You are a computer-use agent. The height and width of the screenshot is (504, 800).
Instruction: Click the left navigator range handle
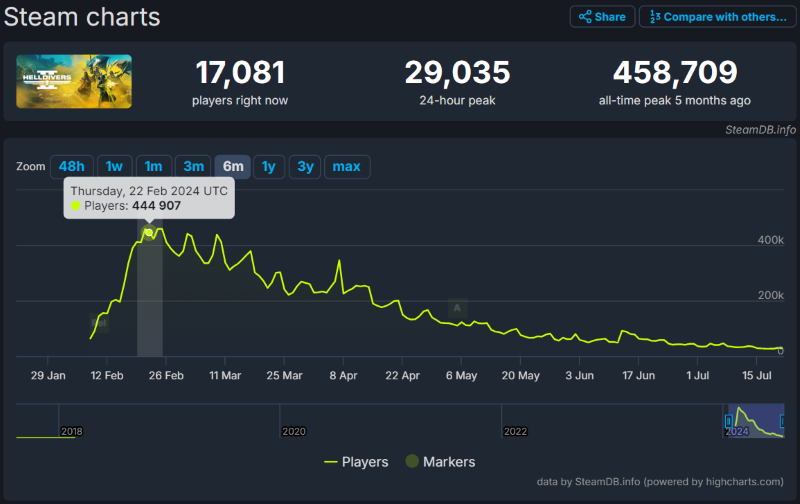729,421
